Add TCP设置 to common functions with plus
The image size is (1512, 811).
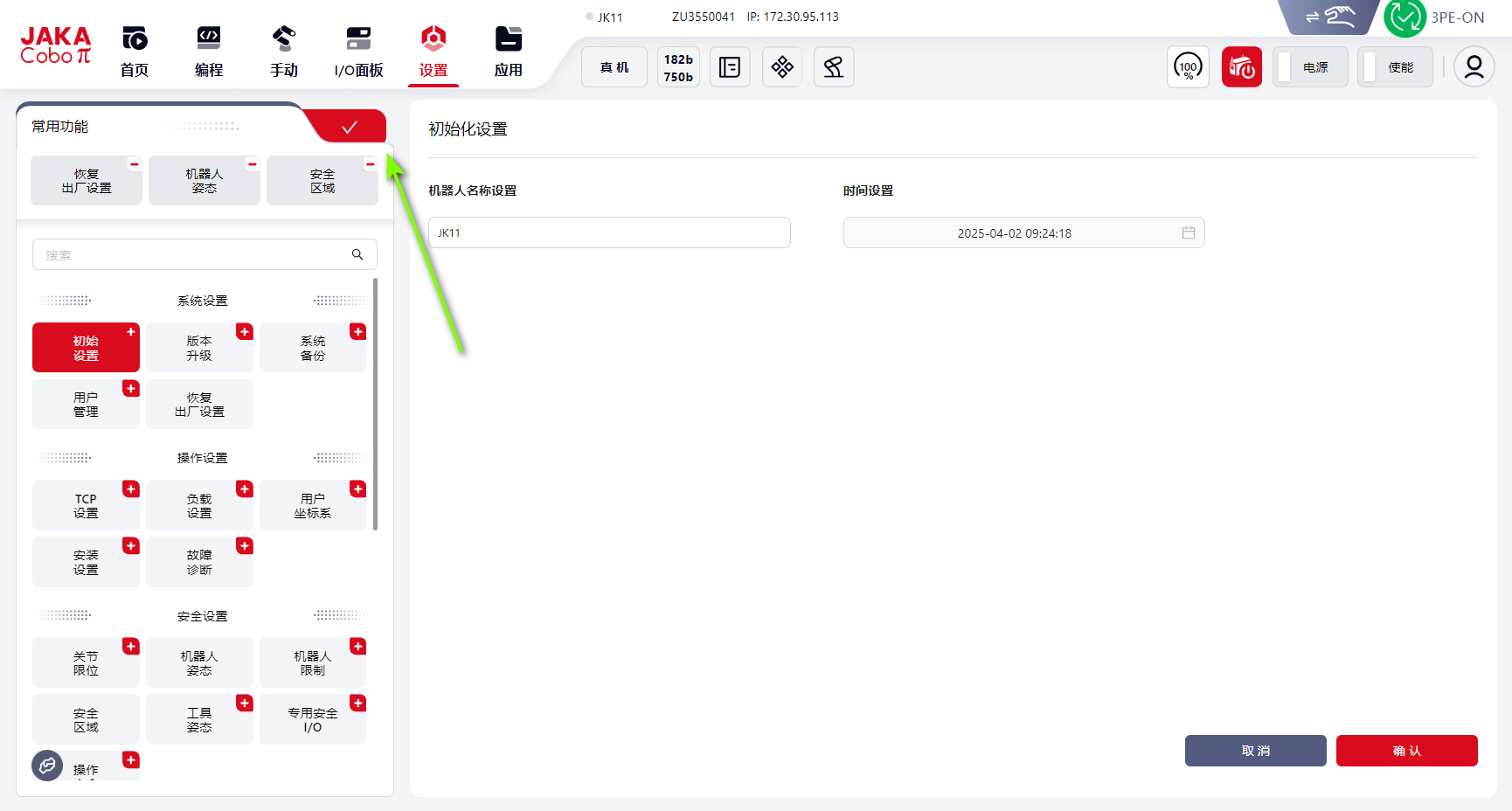tap(131, 489)
